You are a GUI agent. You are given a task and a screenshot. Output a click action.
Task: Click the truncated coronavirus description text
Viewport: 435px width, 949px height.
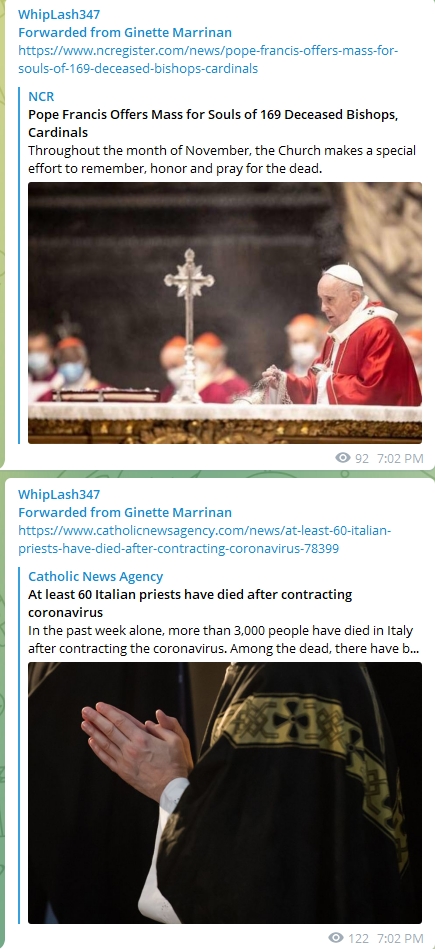223,640
